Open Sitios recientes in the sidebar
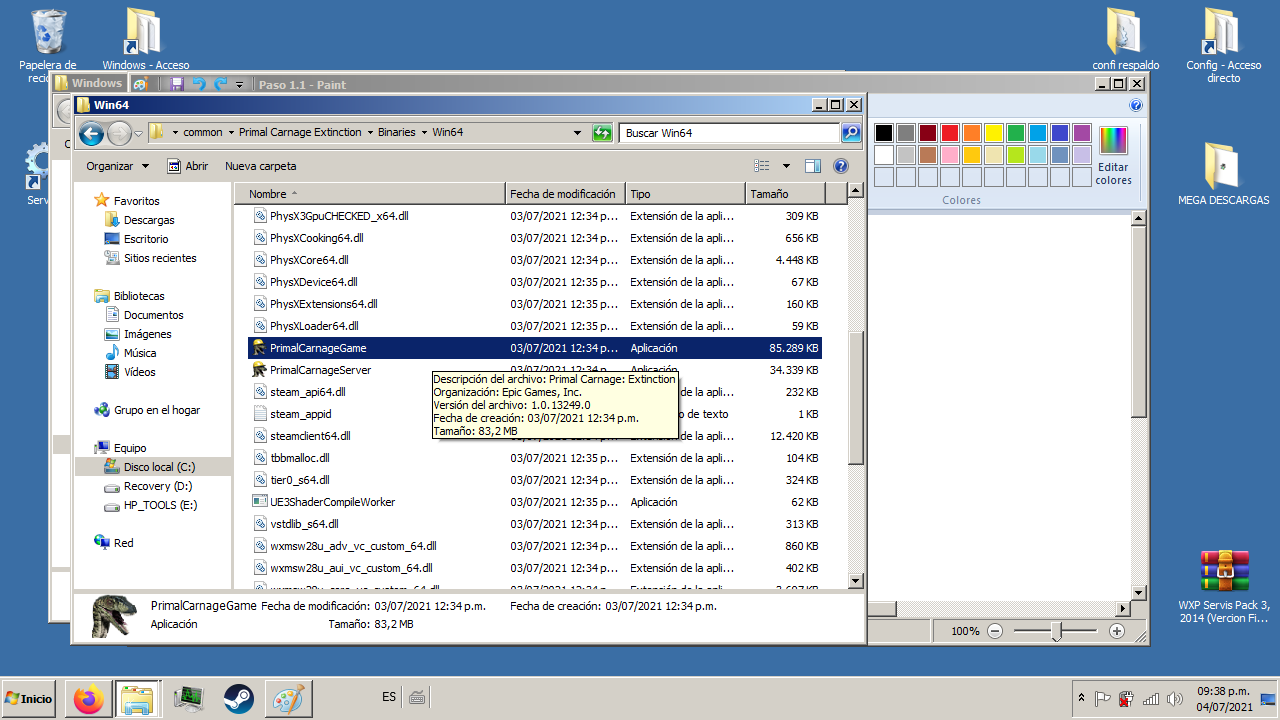 click(160, 258)
